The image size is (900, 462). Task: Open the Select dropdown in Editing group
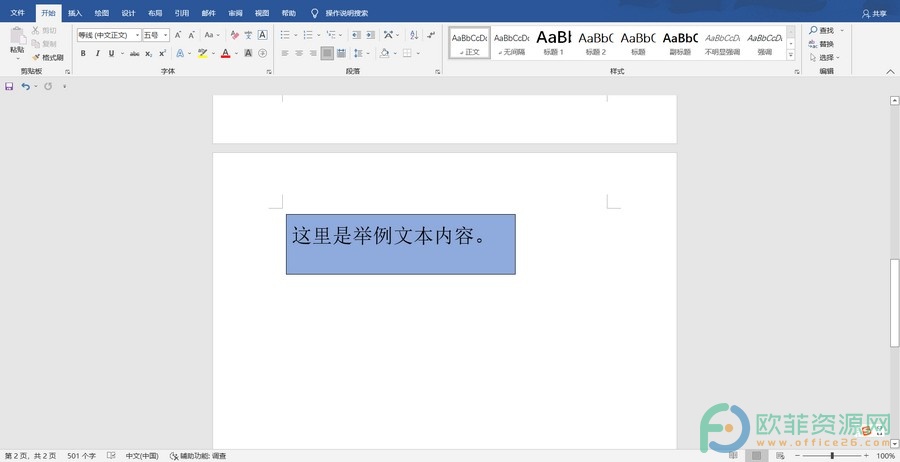(x=825, y=57)
